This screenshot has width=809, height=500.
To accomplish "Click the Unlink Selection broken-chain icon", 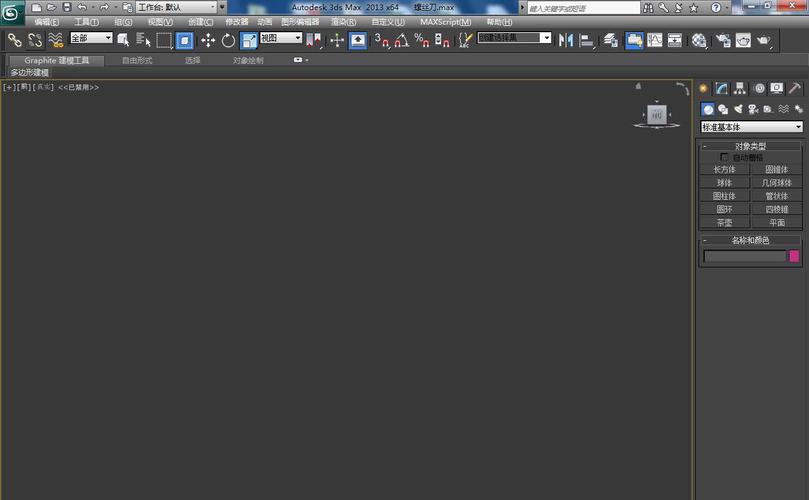I will pyautogui.click(x=35, y=40).
